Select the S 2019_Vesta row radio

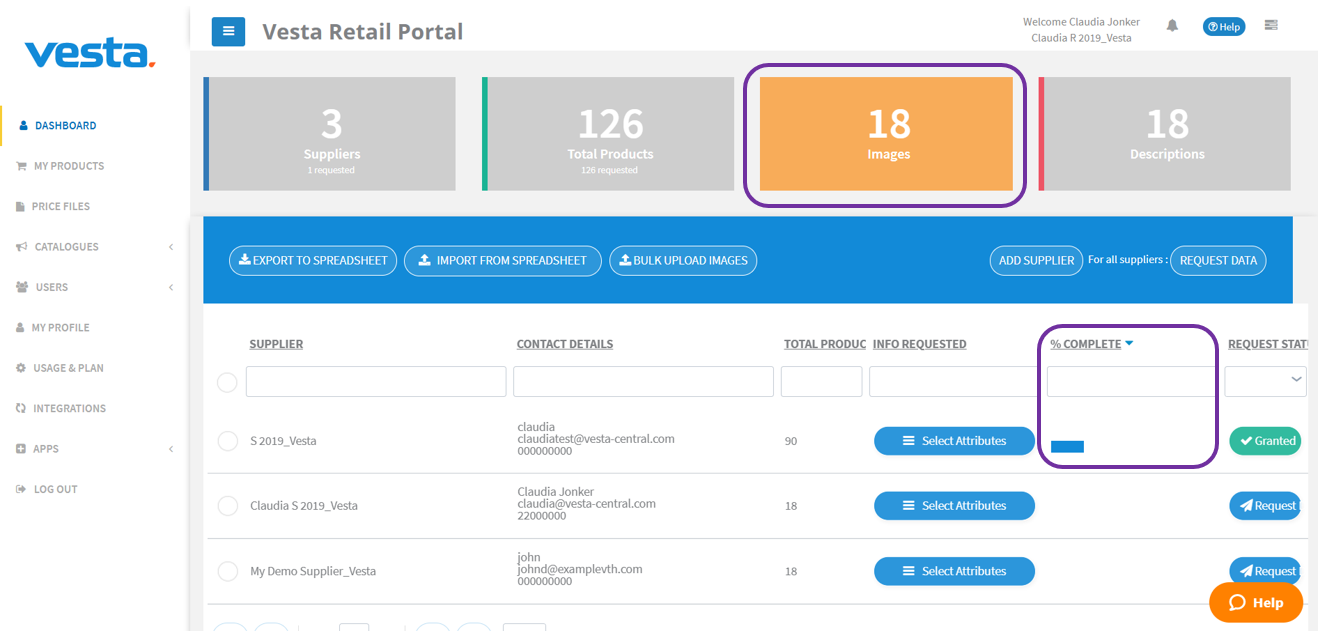[227, 441]
